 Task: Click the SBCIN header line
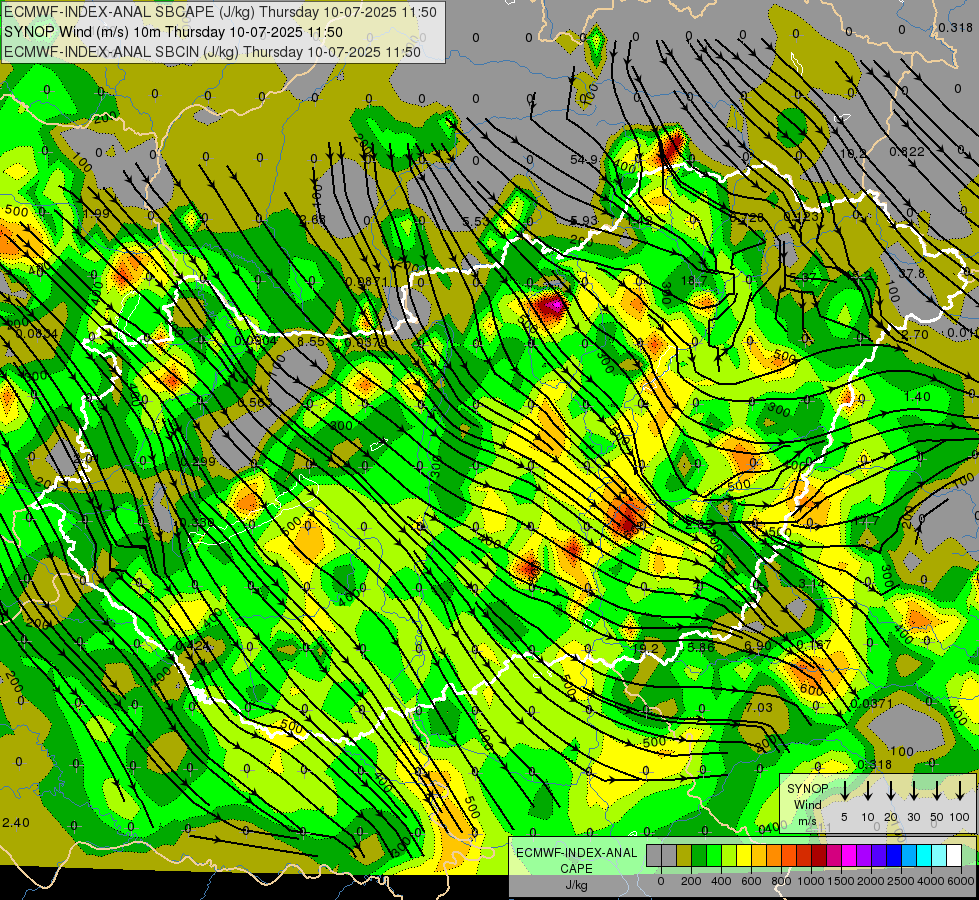click(x=212, y=52)
